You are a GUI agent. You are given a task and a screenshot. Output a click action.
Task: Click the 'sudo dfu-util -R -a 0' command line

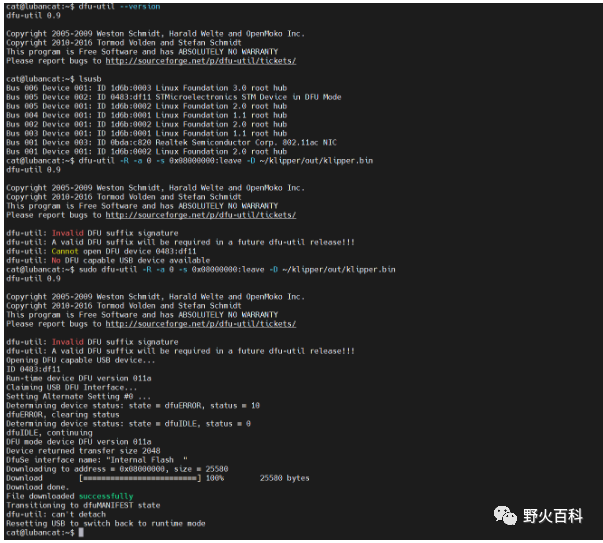tap(201, 270)
